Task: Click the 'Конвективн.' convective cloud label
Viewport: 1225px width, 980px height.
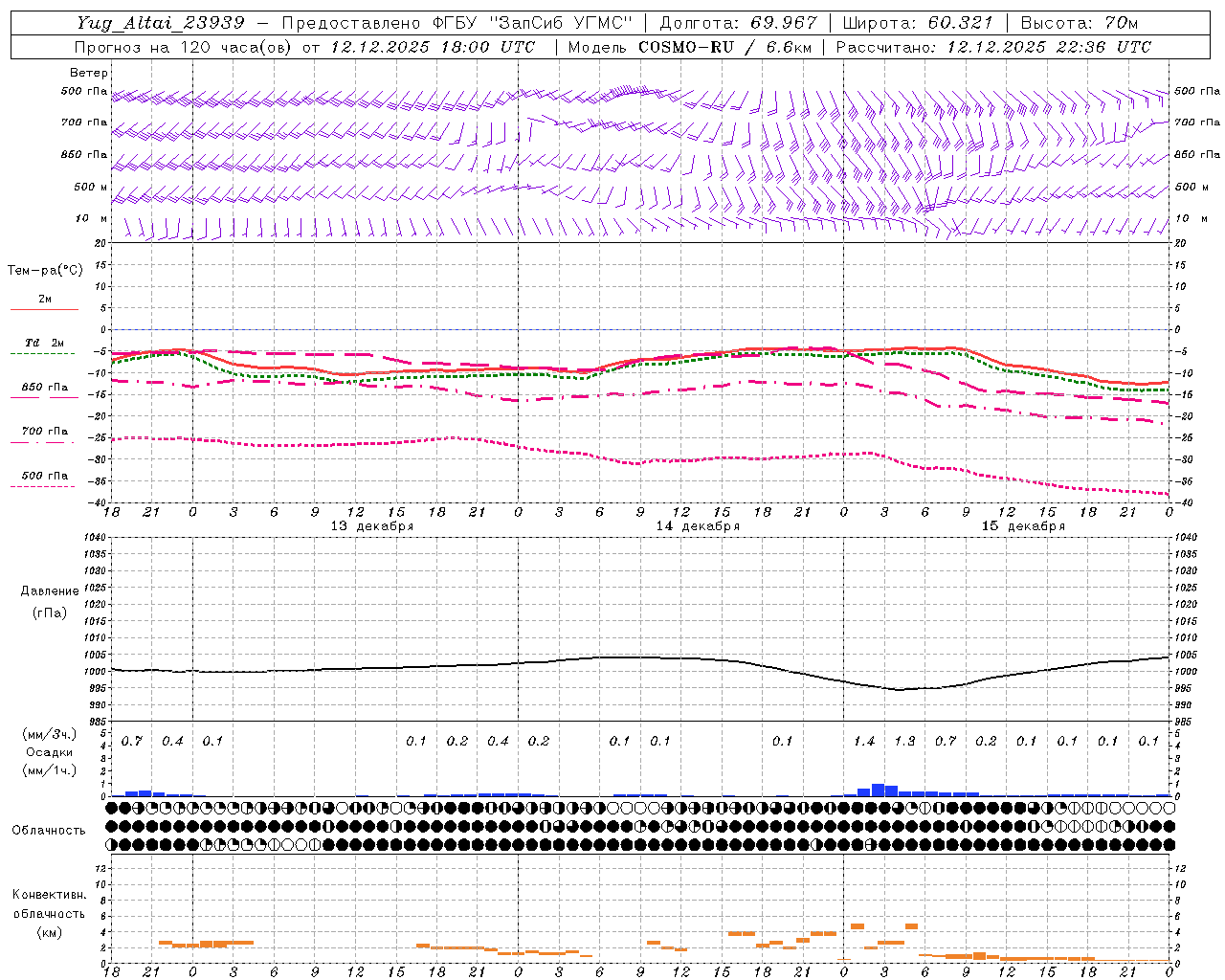Action: [x=49, y=895]
